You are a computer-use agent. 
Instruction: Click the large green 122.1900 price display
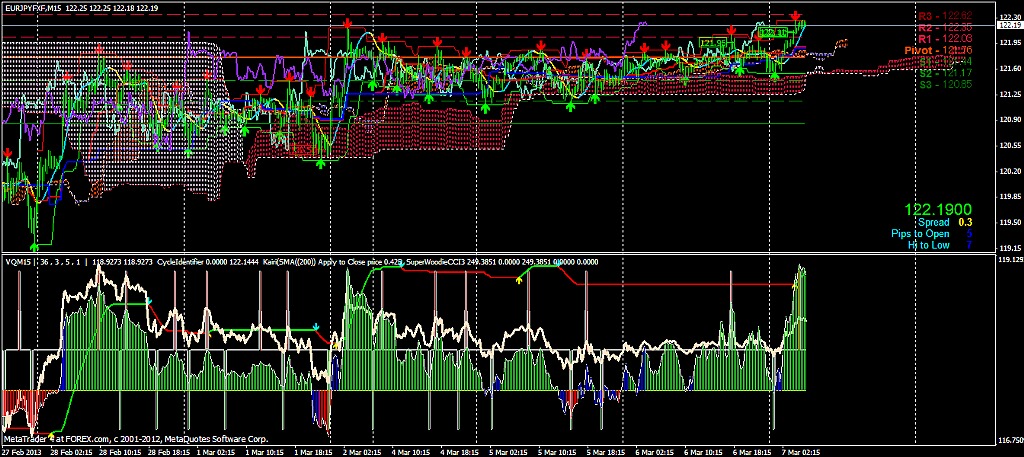(x=938, y=210)
